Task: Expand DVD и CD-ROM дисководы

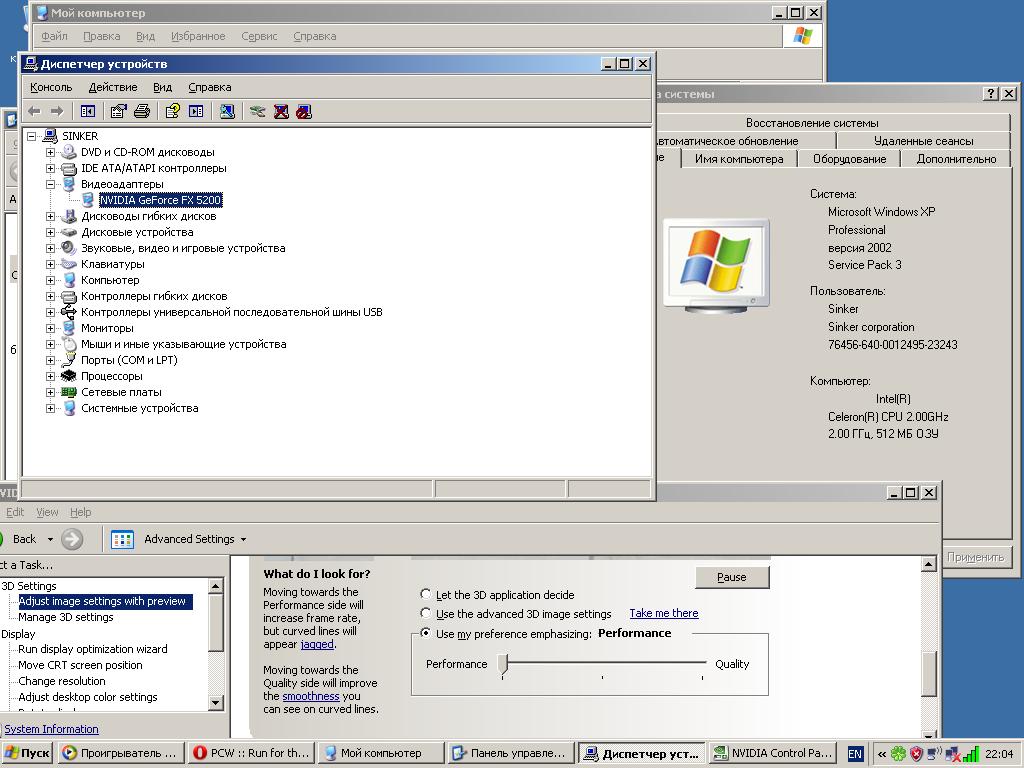Action: pos(50,152)
